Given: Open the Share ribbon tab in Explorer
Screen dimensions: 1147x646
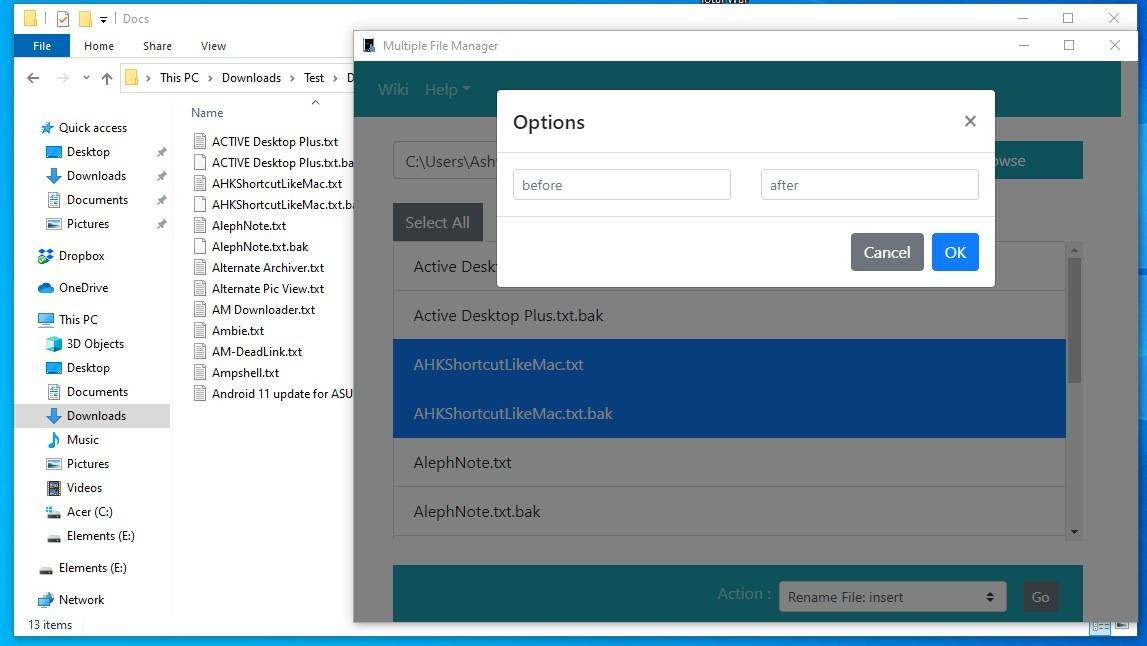Looking at the screenshot, I should point(157,46).
